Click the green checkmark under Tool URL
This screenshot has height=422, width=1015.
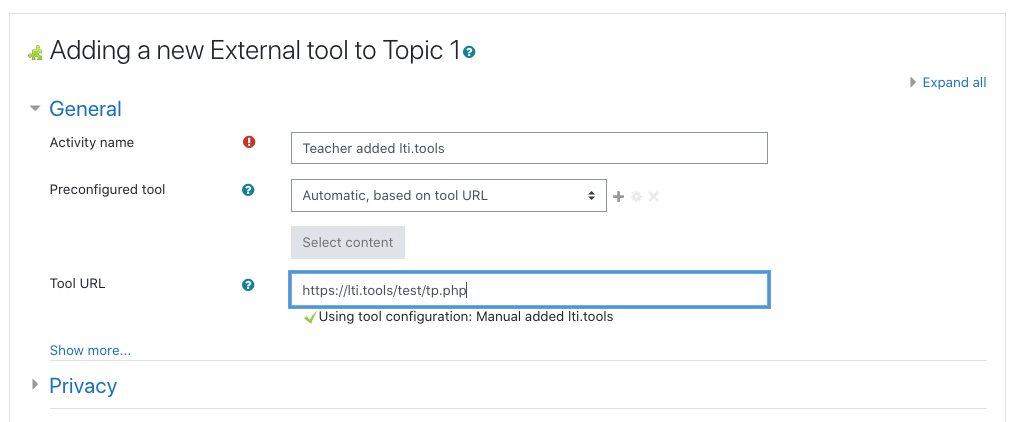(311, 317)
